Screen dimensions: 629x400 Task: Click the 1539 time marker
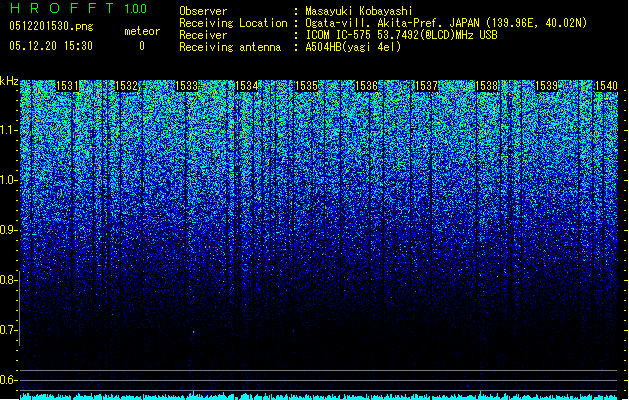[x=546, y=86]
